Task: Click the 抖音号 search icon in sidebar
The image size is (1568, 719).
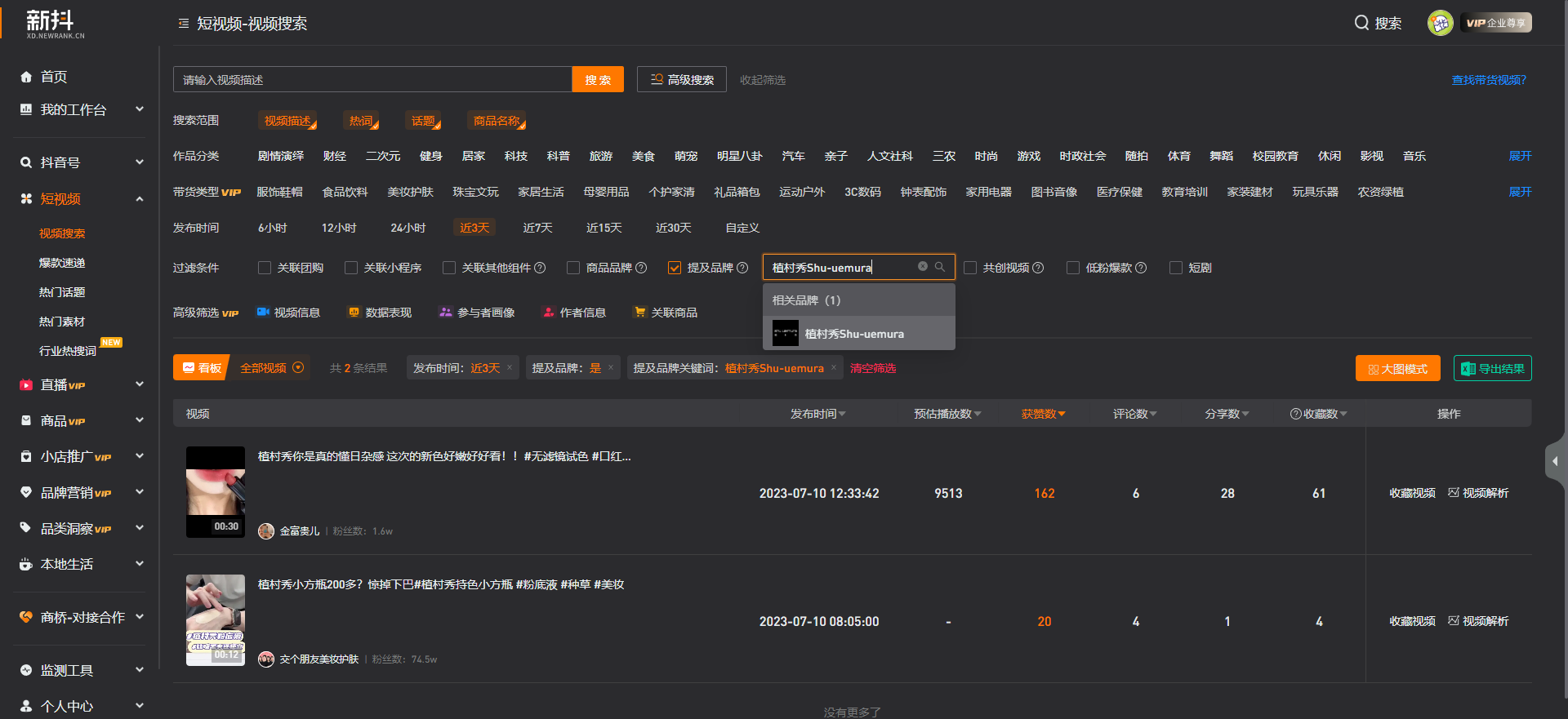Action: click(26, 162)
